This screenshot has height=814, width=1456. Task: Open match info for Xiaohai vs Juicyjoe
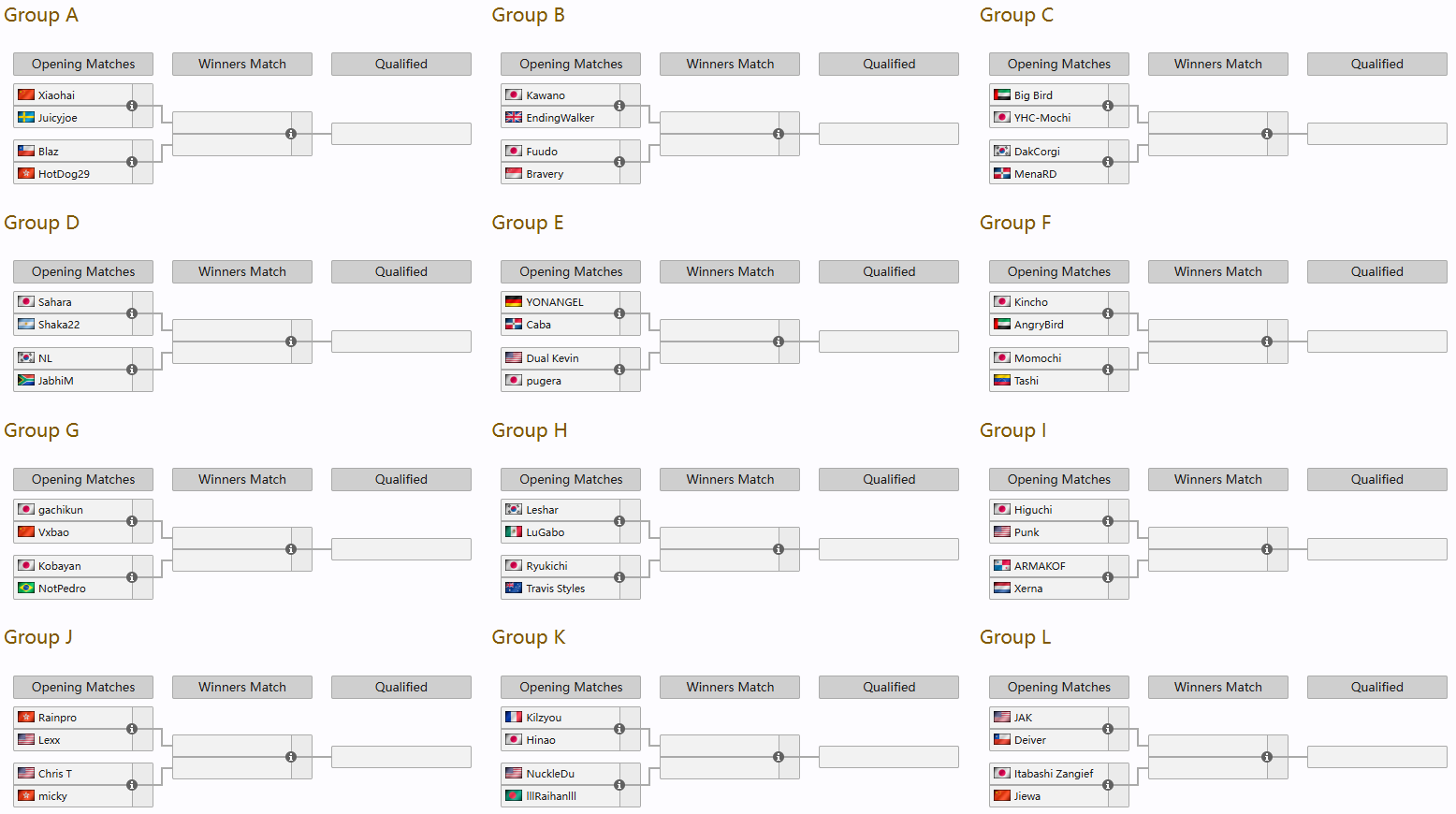point(132,106)
